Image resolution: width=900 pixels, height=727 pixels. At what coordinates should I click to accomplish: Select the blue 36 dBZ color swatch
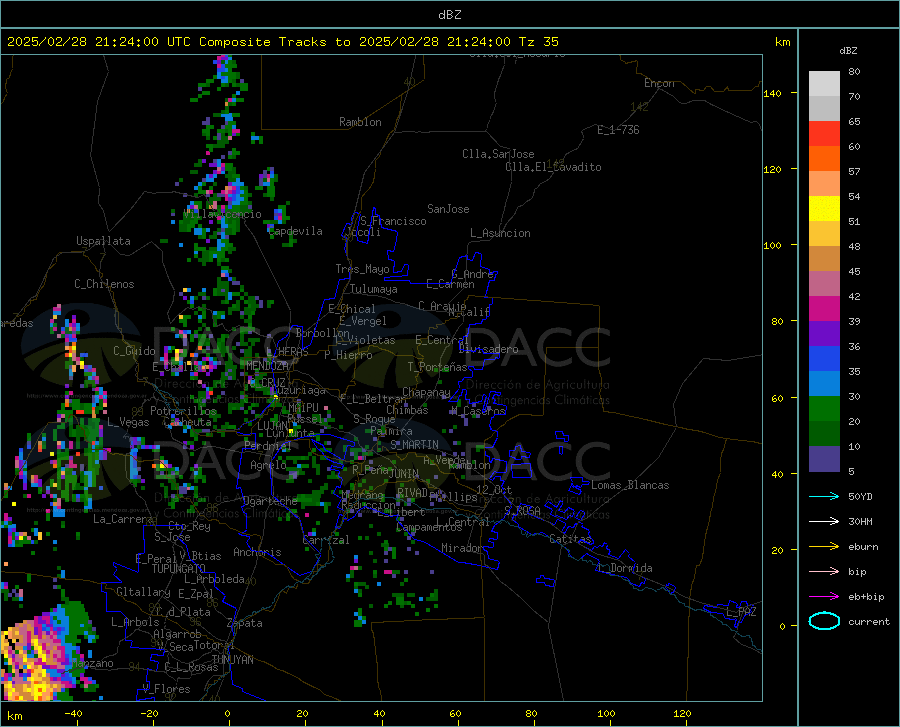click(x=824, y=359)
